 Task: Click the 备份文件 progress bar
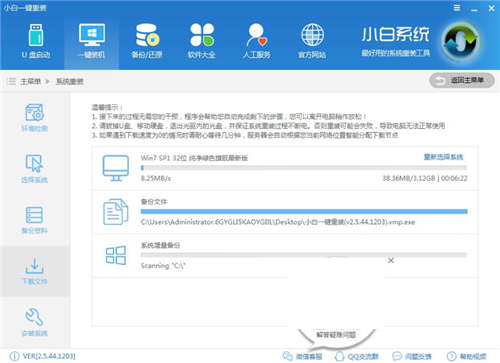click(x=304, y=211)
